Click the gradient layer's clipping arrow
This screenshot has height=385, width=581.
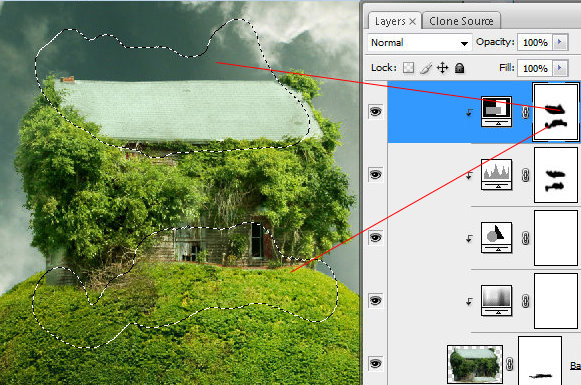pos(469,301)
